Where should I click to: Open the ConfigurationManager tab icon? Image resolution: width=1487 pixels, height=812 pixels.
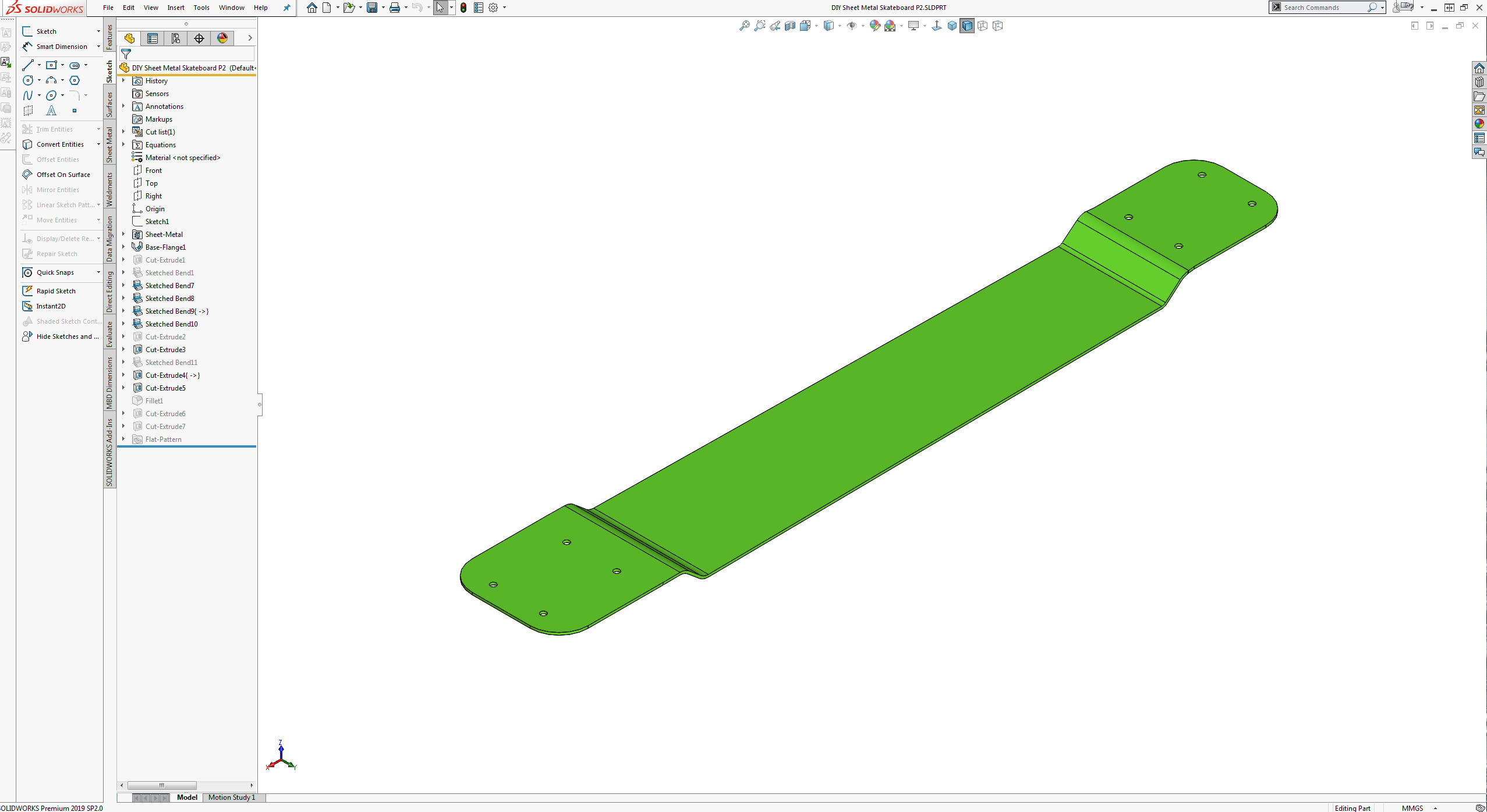(176, 38)
